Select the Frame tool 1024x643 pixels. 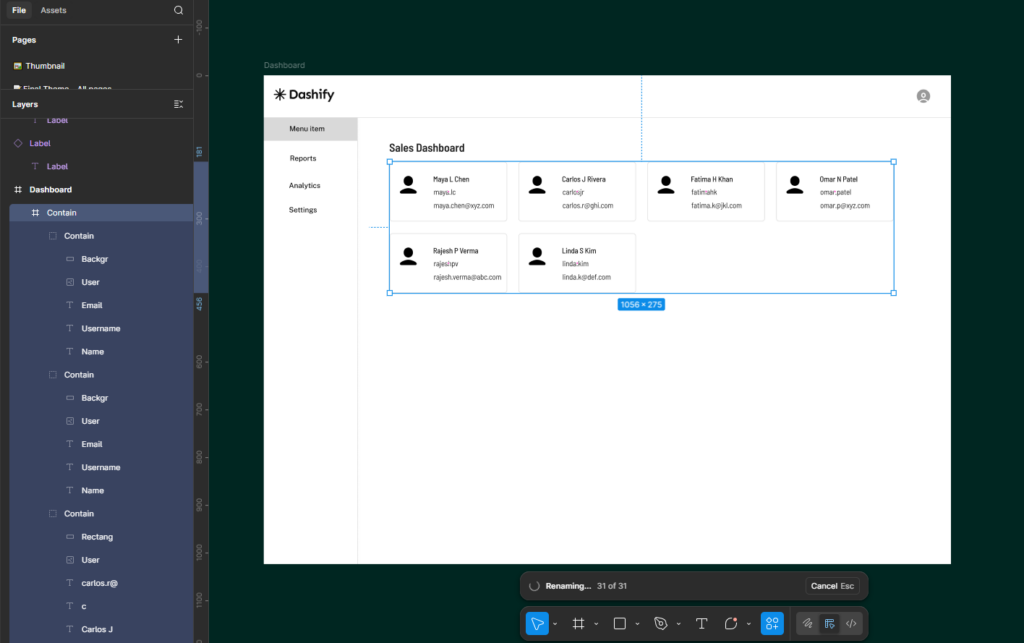pyautogui.click(x=578, y=623)
